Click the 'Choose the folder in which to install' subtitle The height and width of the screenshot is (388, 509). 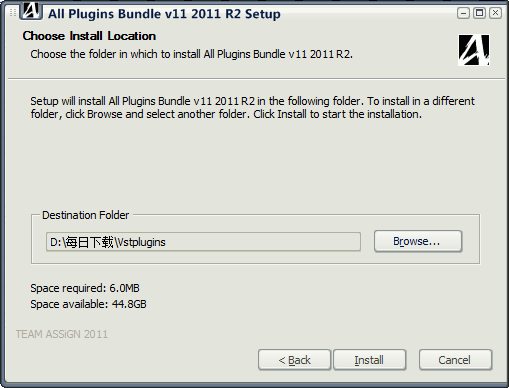point(192,54)
